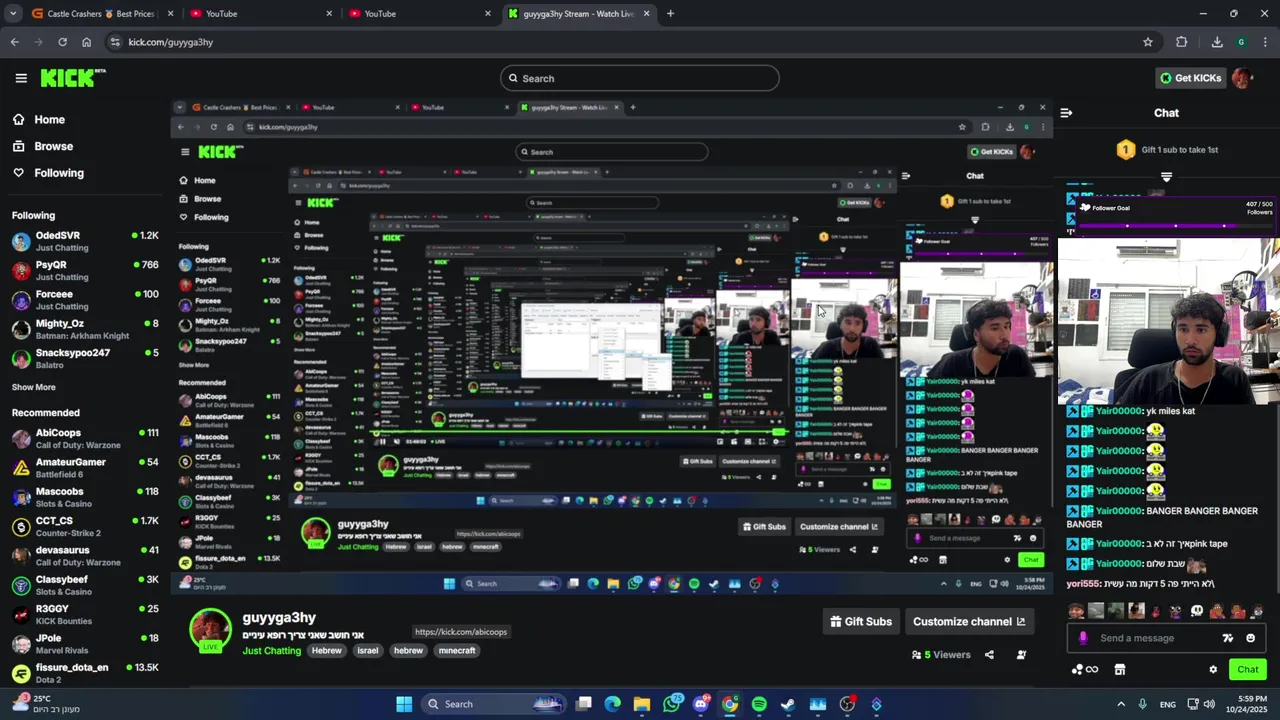Open Mighty_Oz channel in Following list
The image size is (1280, 720).
(85, 329)
